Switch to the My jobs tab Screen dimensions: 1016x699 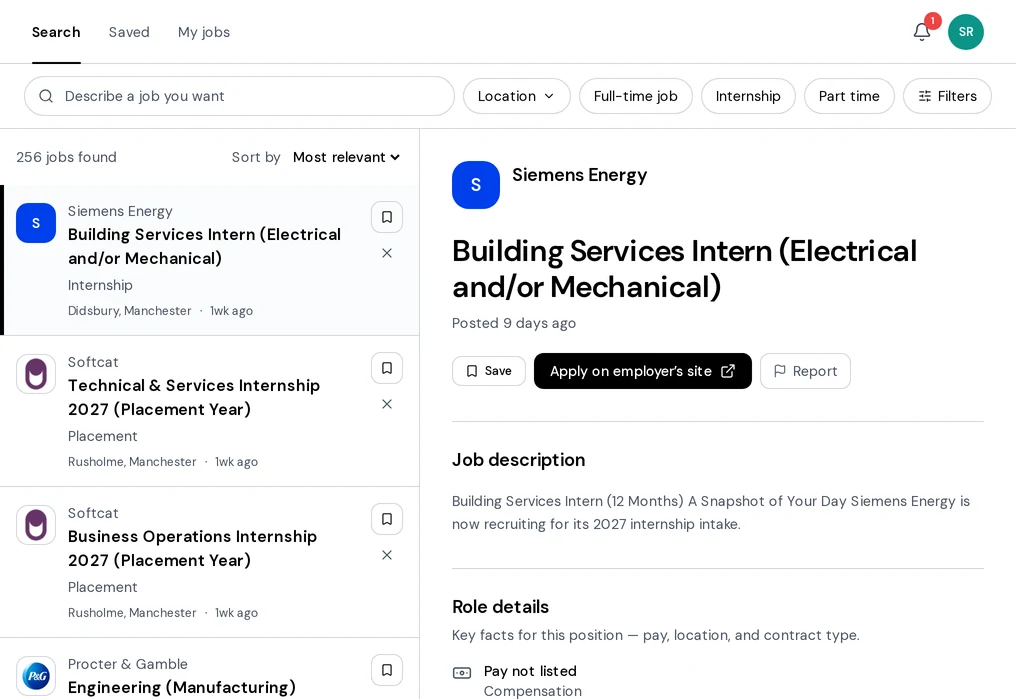click(204, 32)
